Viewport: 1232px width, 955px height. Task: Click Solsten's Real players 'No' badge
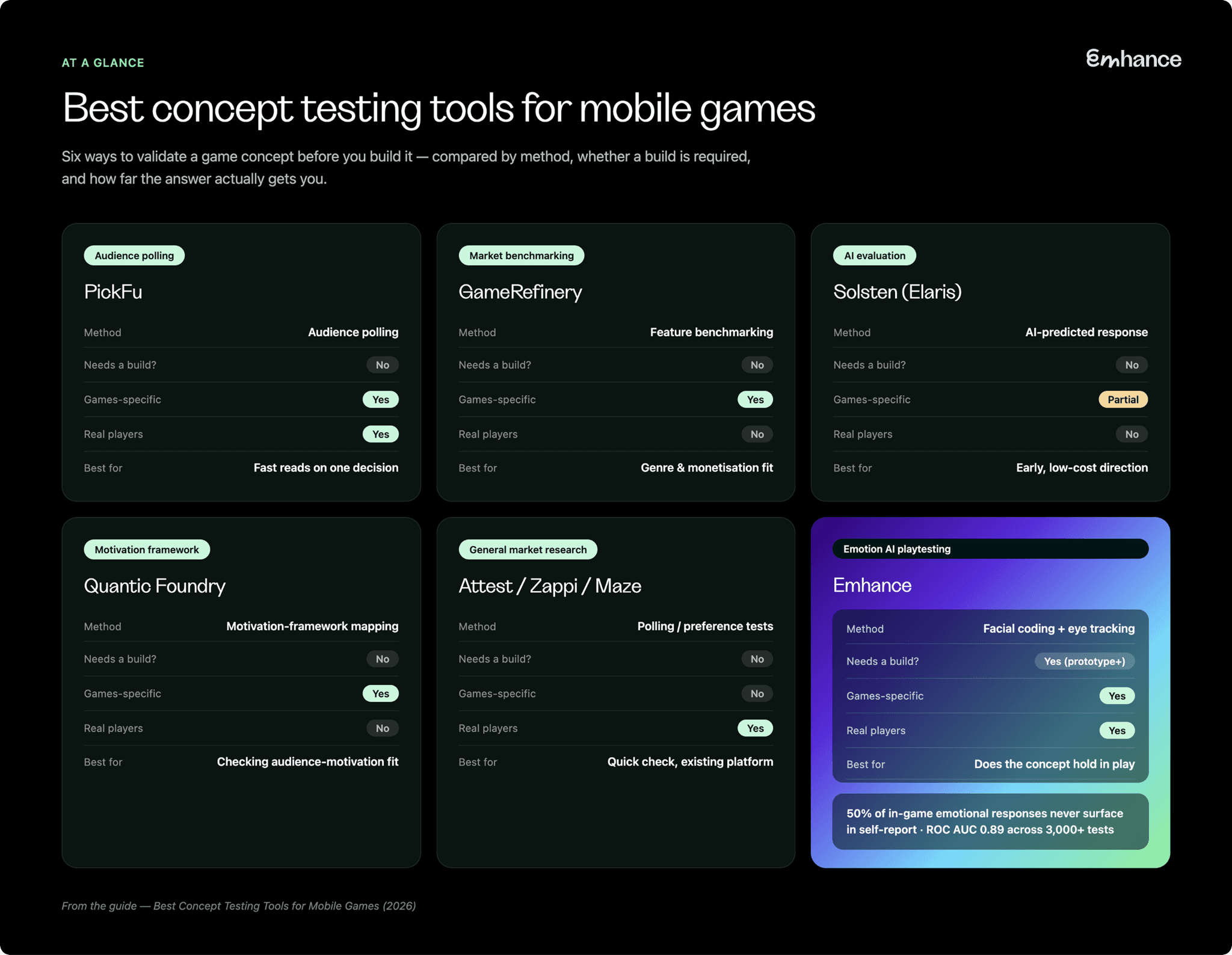click(x=1132, y=434)
